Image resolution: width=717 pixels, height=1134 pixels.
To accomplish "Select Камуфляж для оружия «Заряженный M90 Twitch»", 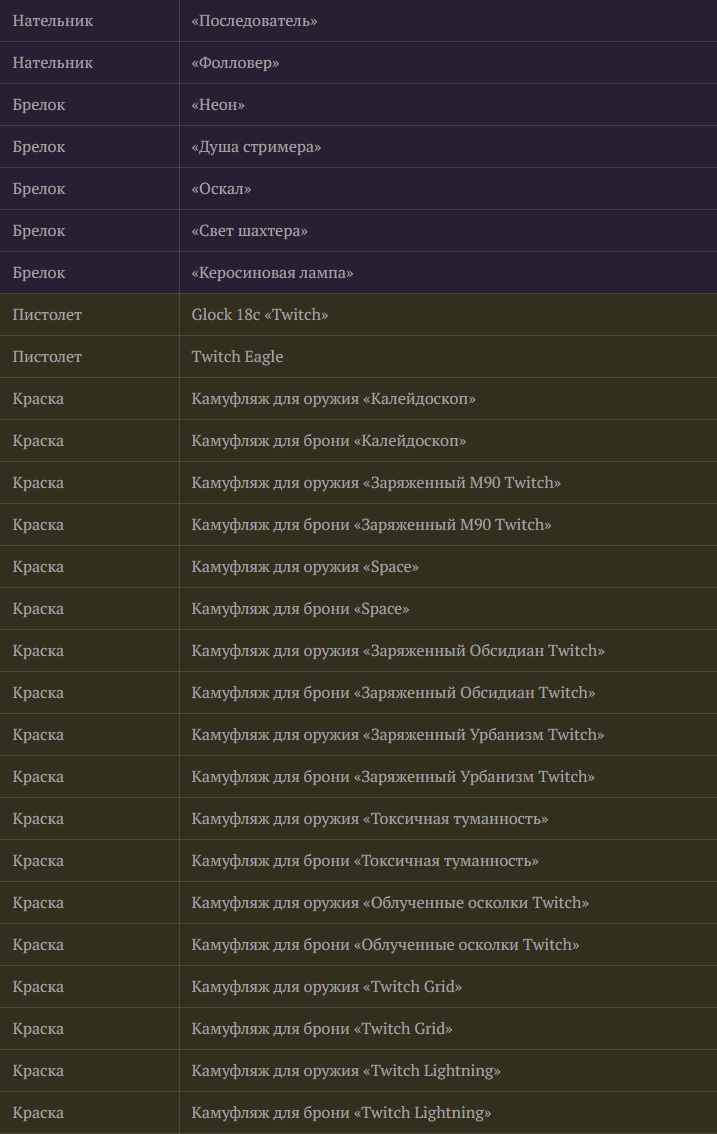I will point(376,482).
